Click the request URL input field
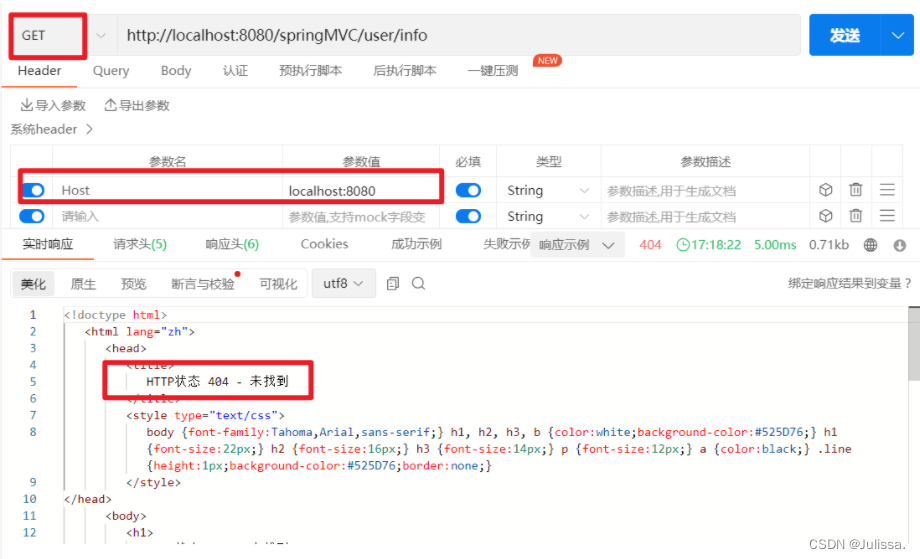920x559 pixels. 459,35
